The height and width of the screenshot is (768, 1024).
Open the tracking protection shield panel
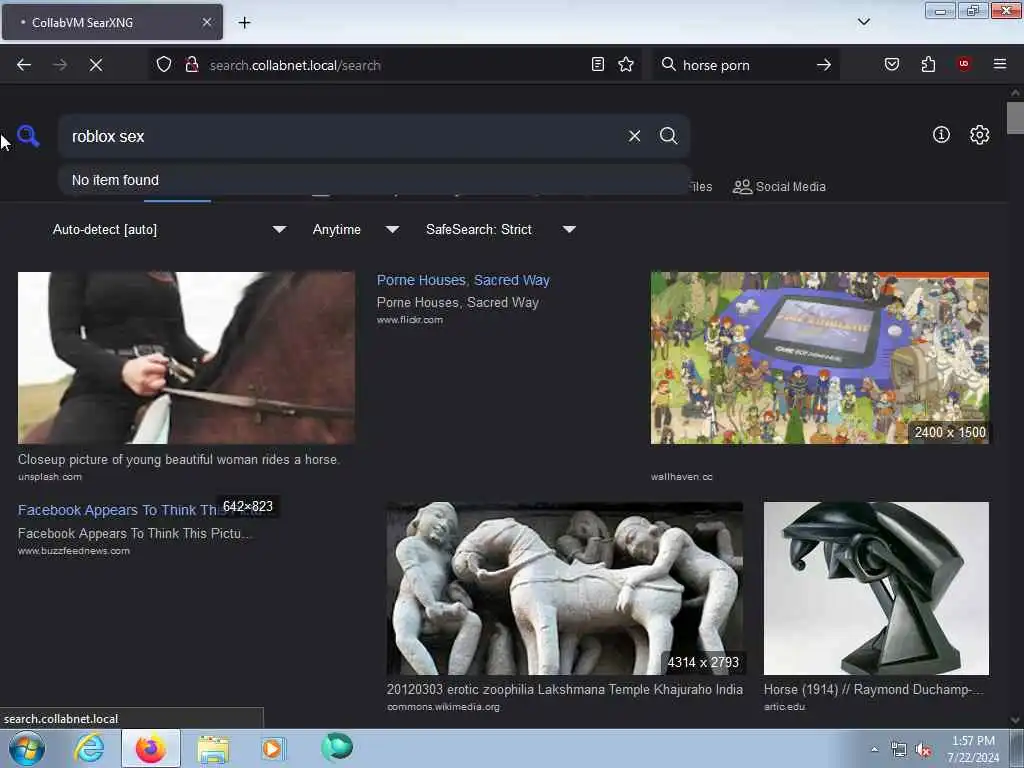pos(164,65)
